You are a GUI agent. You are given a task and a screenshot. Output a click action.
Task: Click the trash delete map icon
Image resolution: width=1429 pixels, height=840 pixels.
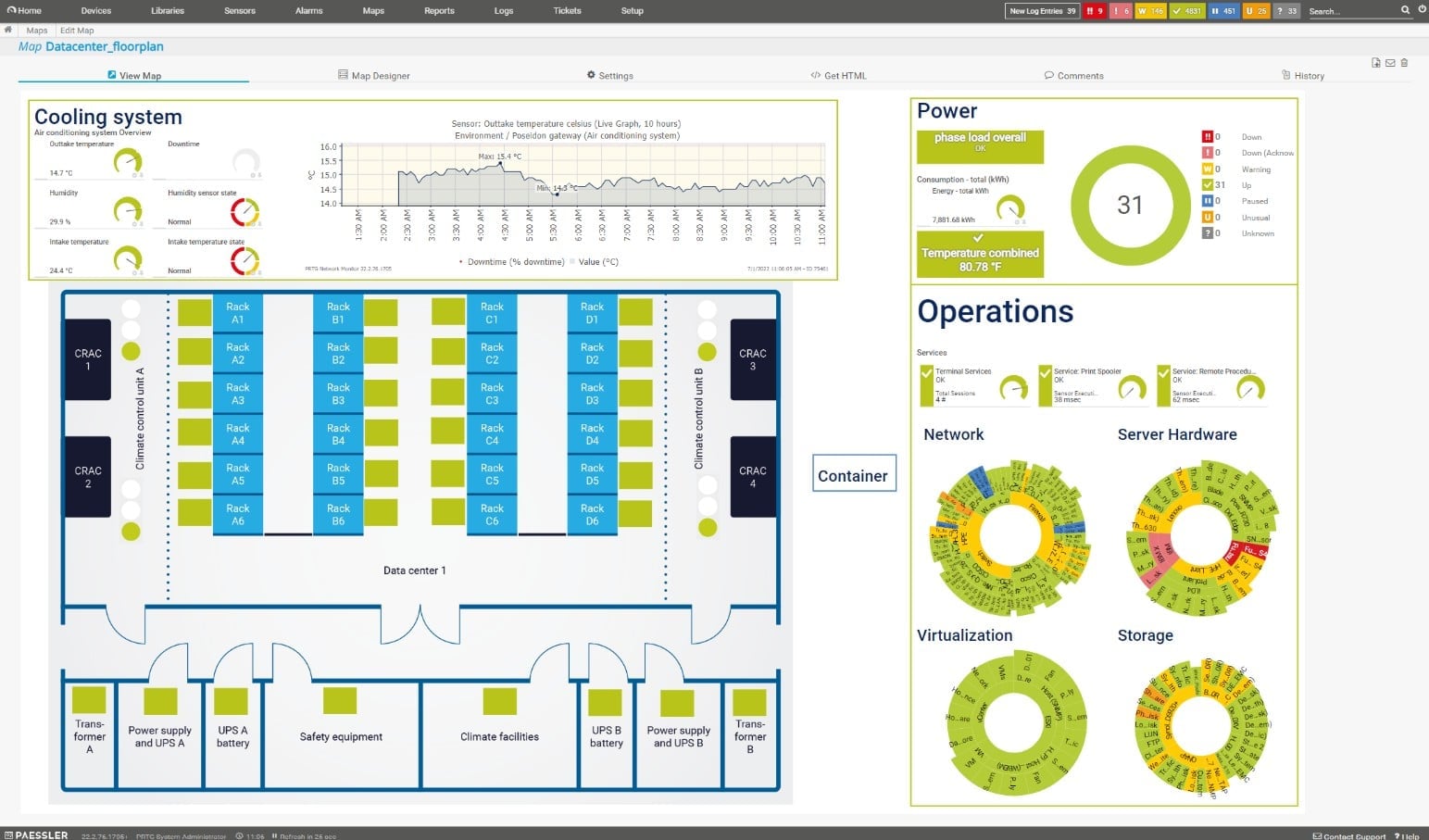click(1404, 63)
